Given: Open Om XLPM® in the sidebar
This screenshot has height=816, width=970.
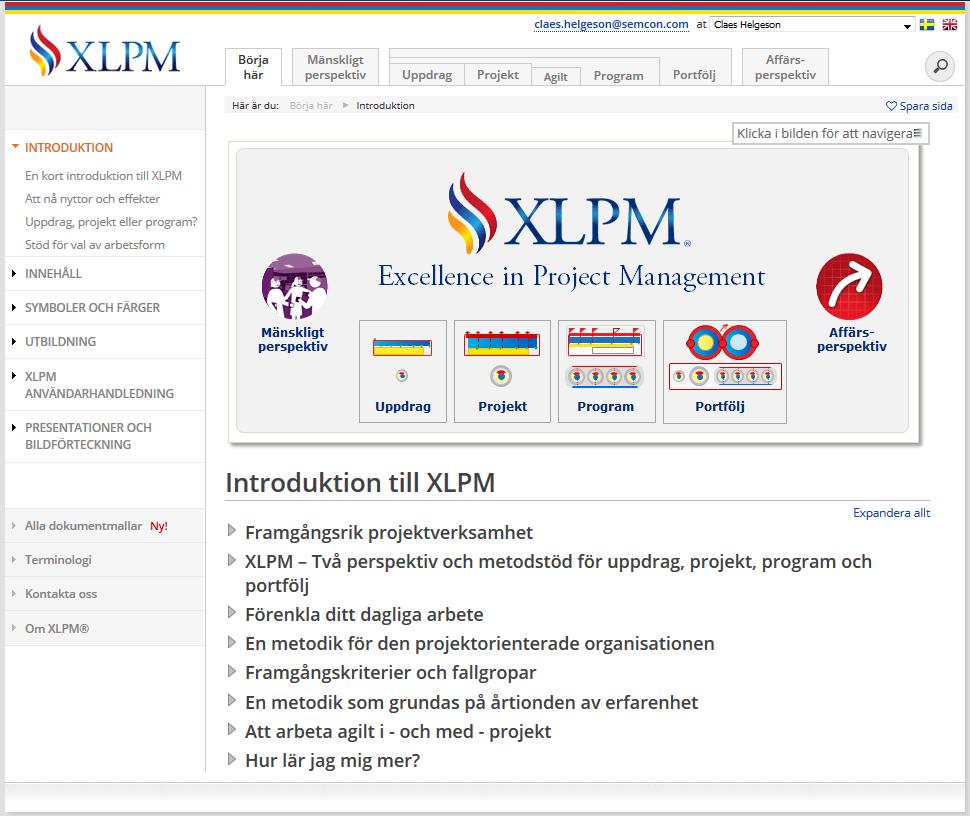Looking at the screenshot, I should (x=57, y=629).
